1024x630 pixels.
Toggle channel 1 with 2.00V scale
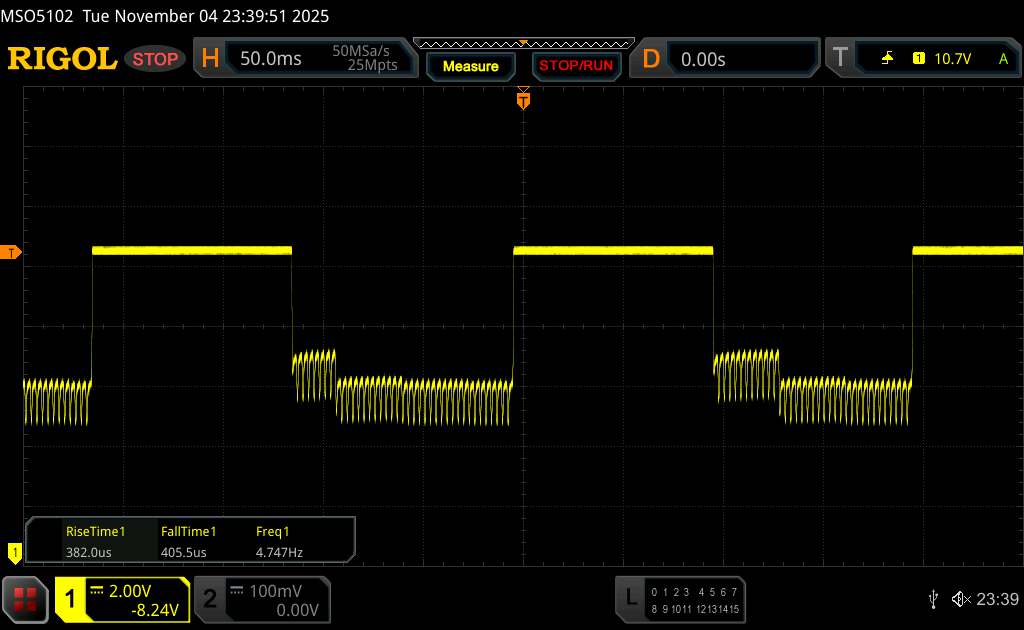[x=122, y=599]
